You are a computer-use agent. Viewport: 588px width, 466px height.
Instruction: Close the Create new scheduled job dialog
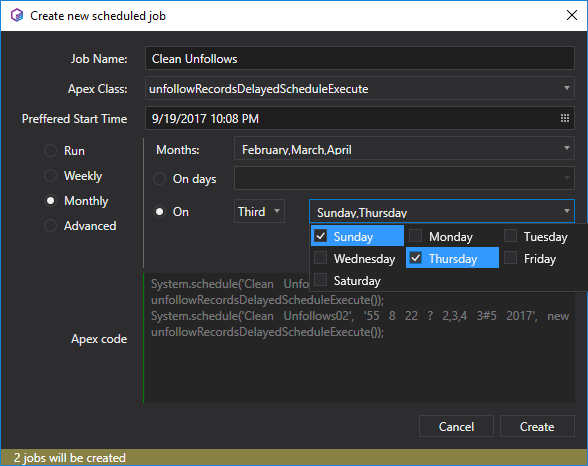tap(572, 15)
